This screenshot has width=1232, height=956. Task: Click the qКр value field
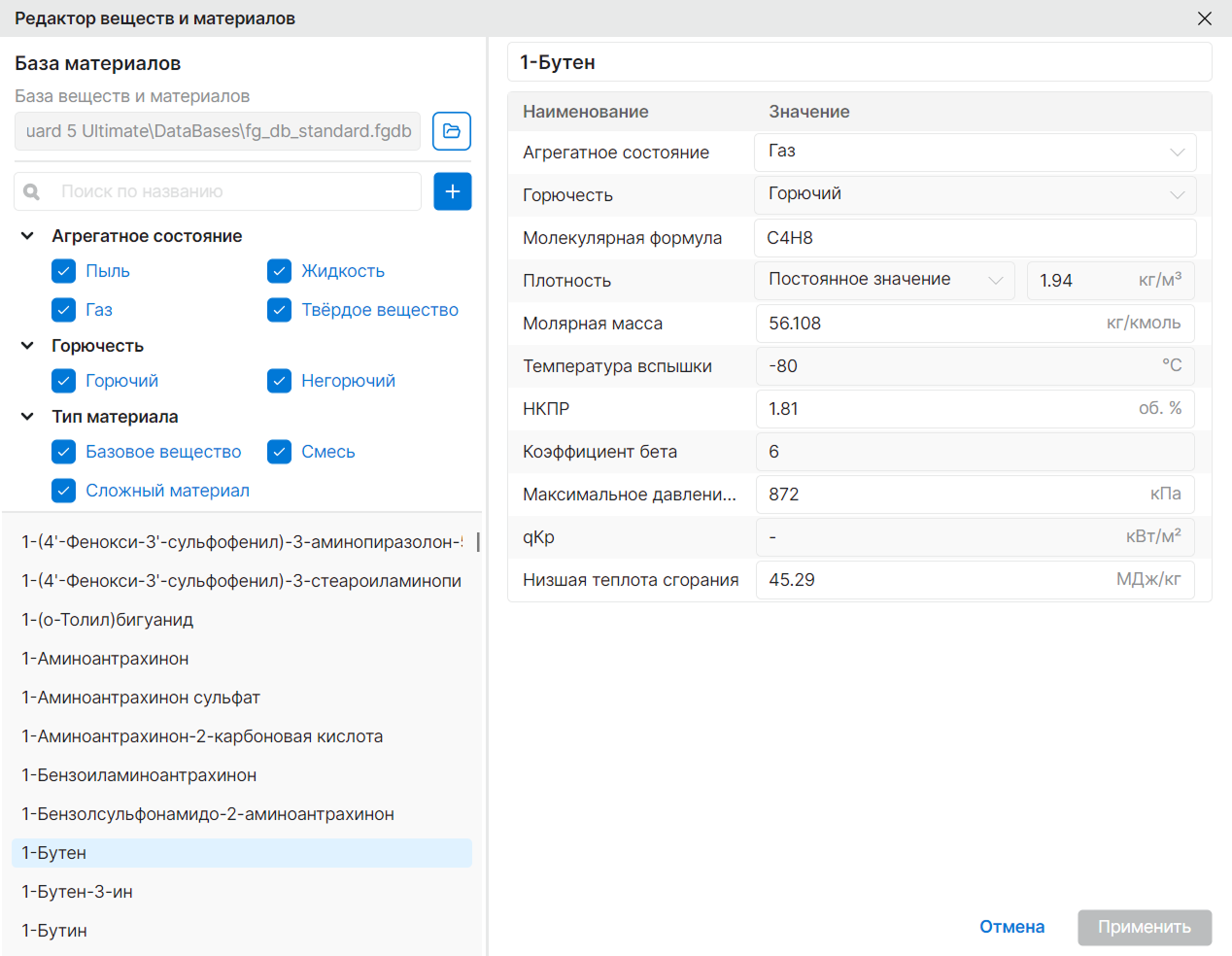[975, 537]
